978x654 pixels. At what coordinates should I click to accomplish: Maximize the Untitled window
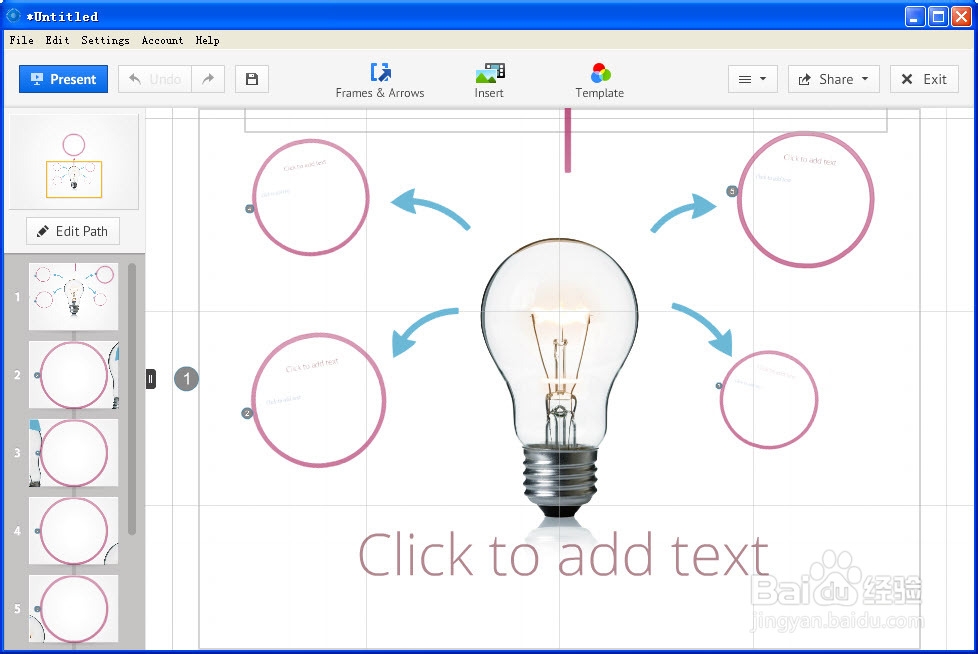coord(938,16)
